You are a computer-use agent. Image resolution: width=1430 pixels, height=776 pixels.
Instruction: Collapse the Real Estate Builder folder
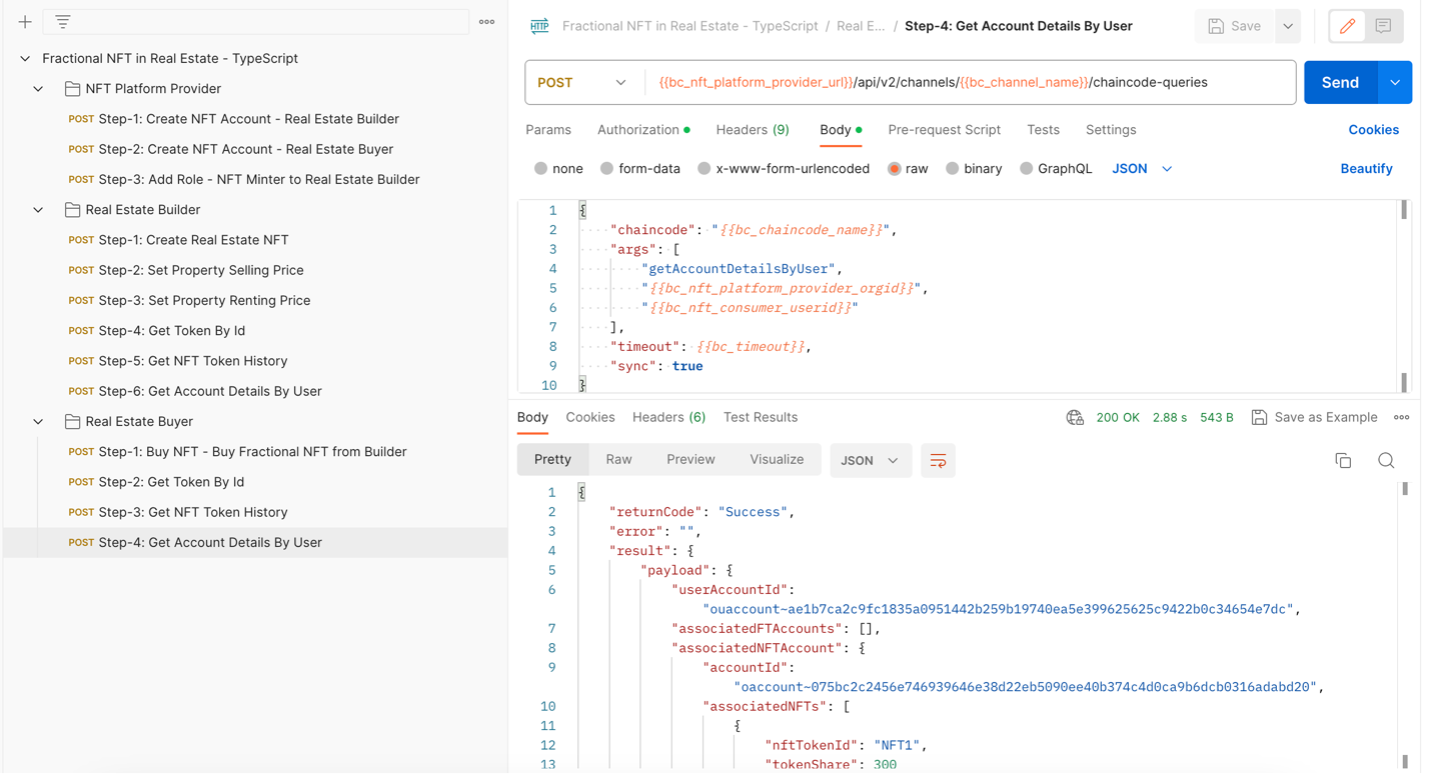click(38, 210)
